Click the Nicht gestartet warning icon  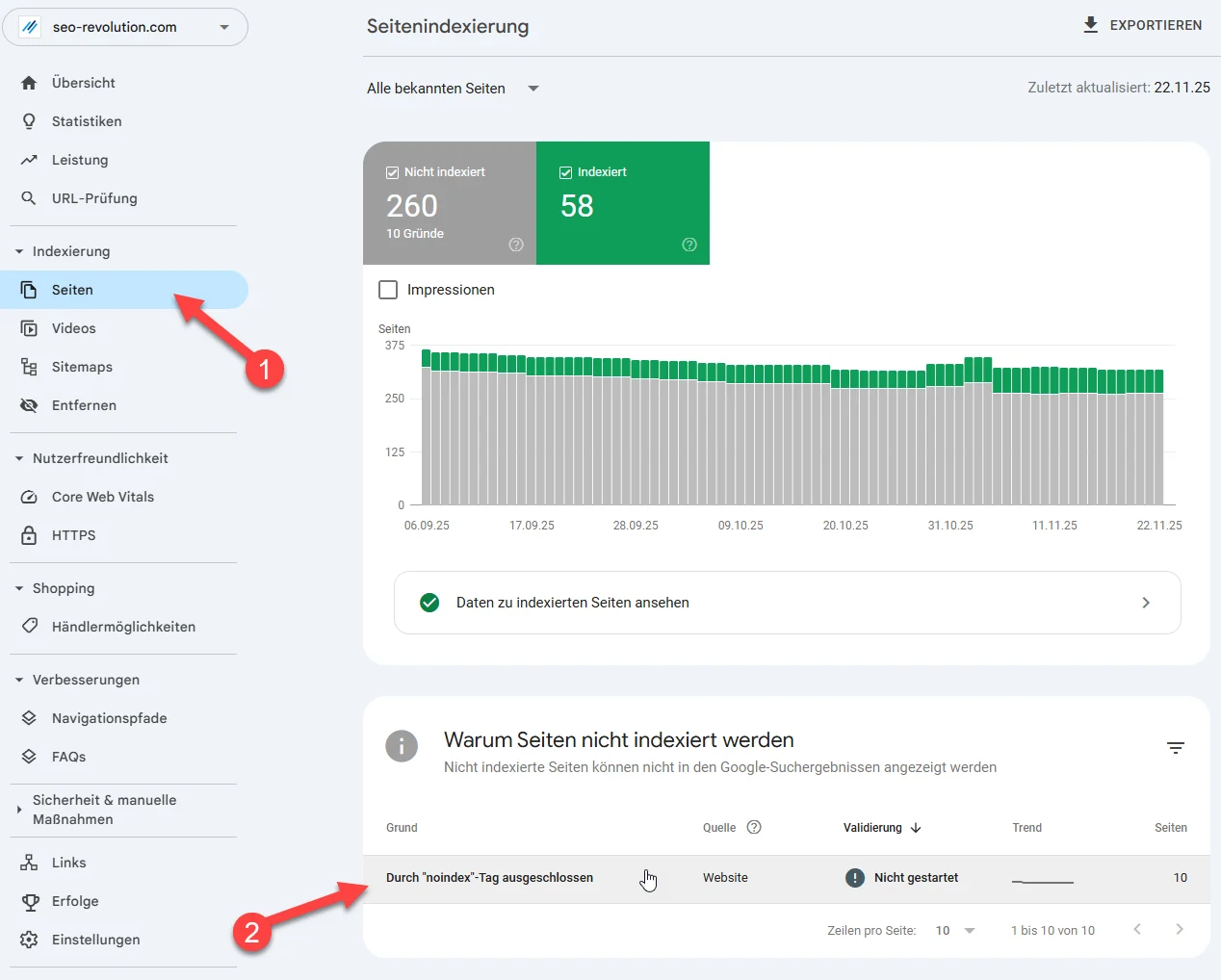pyautogui.click(x=855, y=878)
